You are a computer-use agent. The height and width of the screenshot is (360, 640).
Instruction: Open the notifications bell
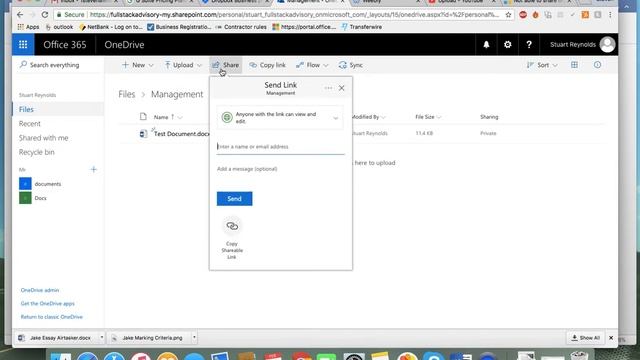pyautogui.click(x=486, y=44)
